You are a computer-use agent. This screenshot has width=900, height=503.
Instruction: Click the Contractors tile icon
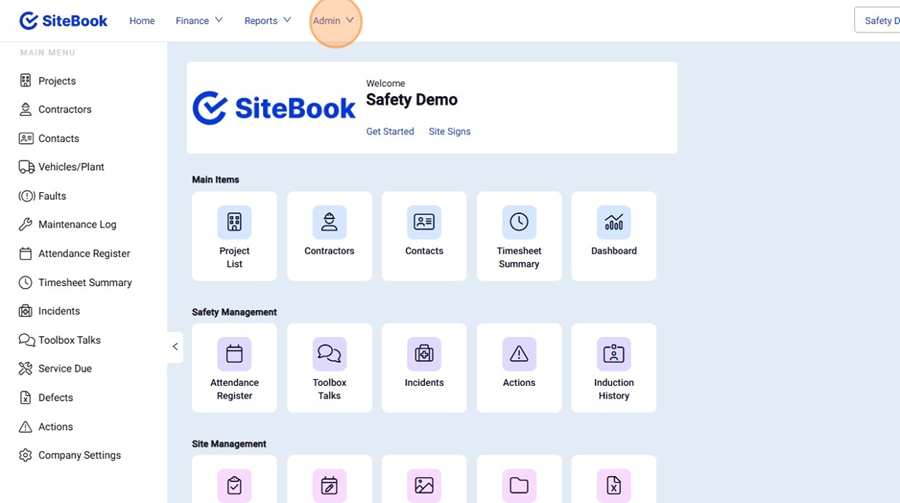click(329, 222)
